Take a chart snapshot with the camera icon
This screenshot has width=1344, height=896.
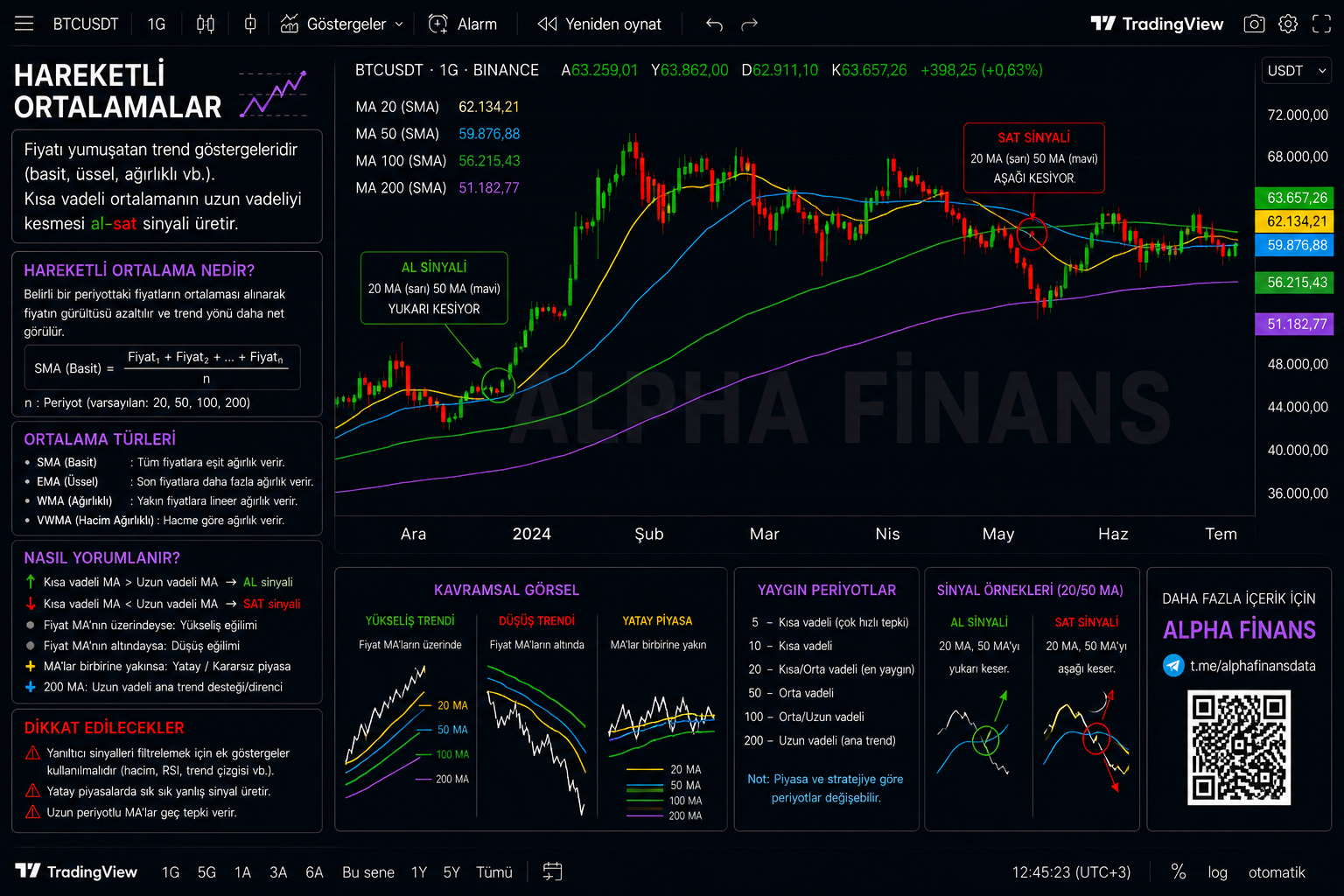click(x=1254, y=24)
